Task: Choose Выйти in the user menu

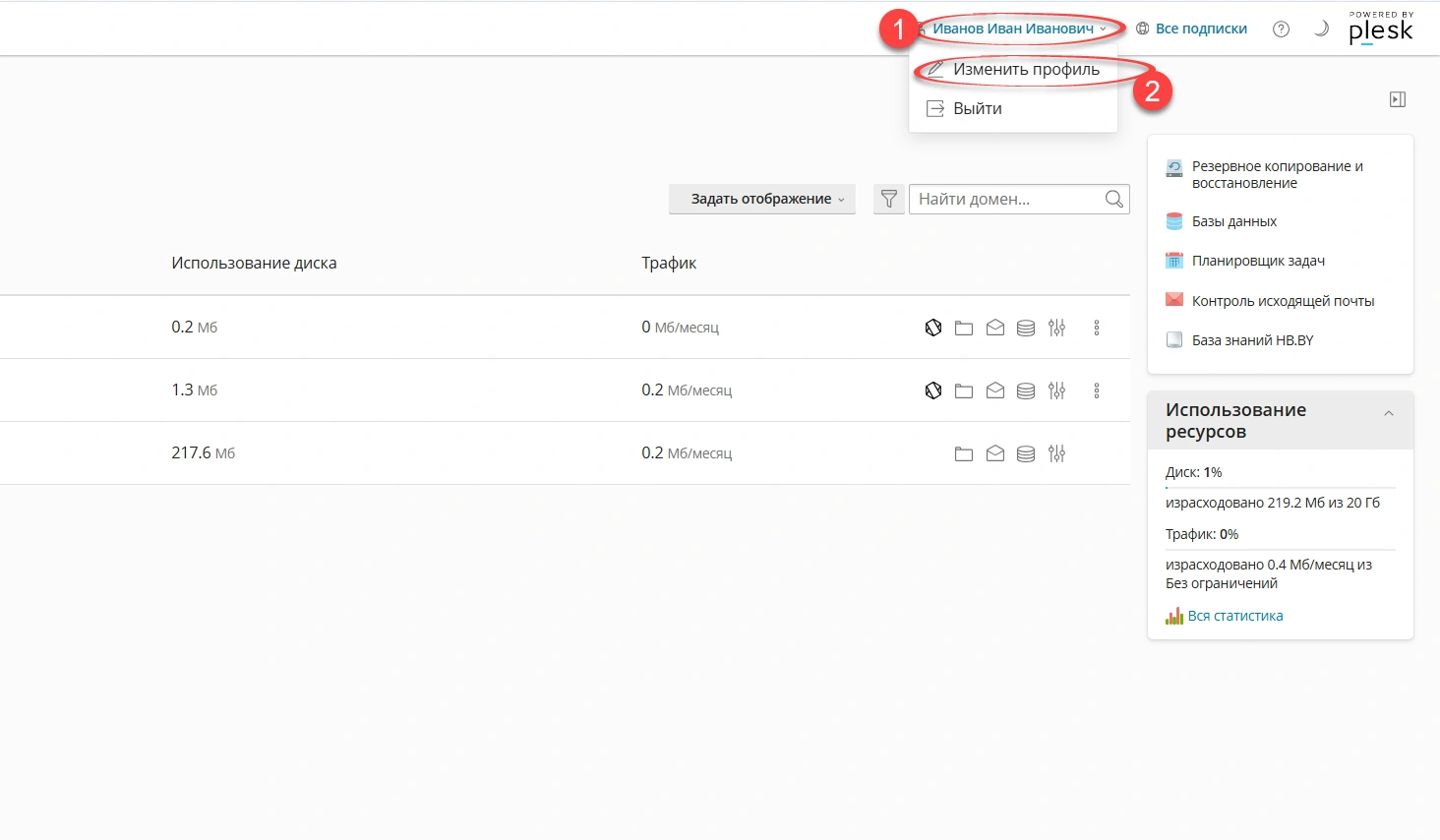Action: point(977,109)
